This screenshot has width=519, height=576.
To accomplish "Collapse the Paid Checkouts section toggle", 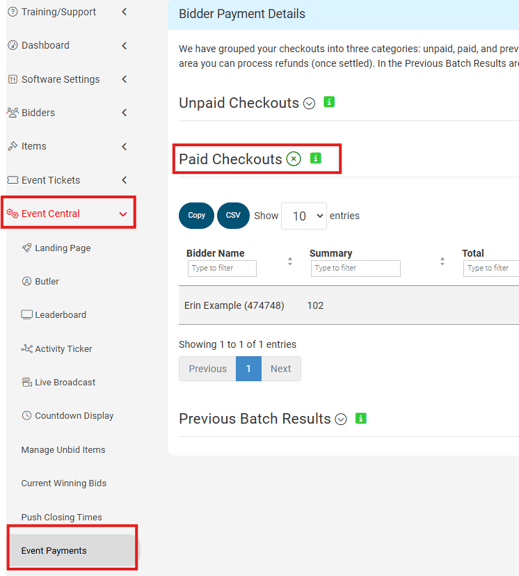I will [293, 159].
